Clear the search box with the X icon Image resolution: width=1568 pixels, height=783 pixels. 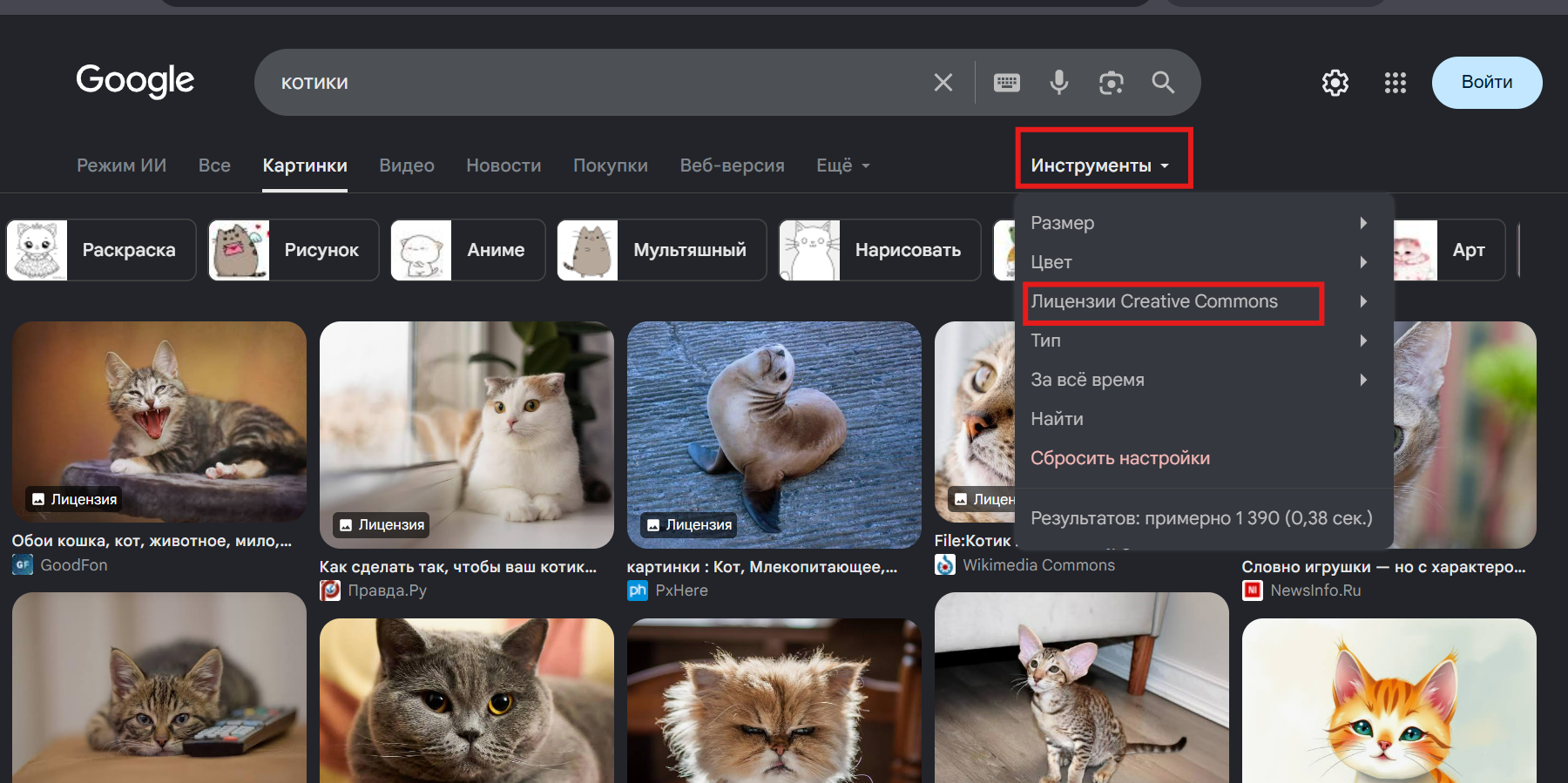[943, 83]
